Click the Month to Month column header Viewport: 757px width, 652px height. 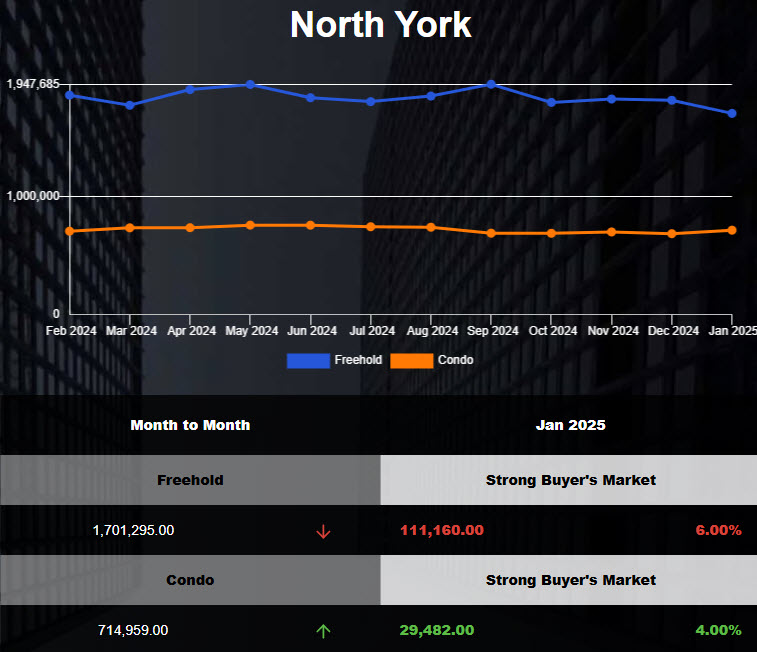pyautogui.click(x=190, y=425)
